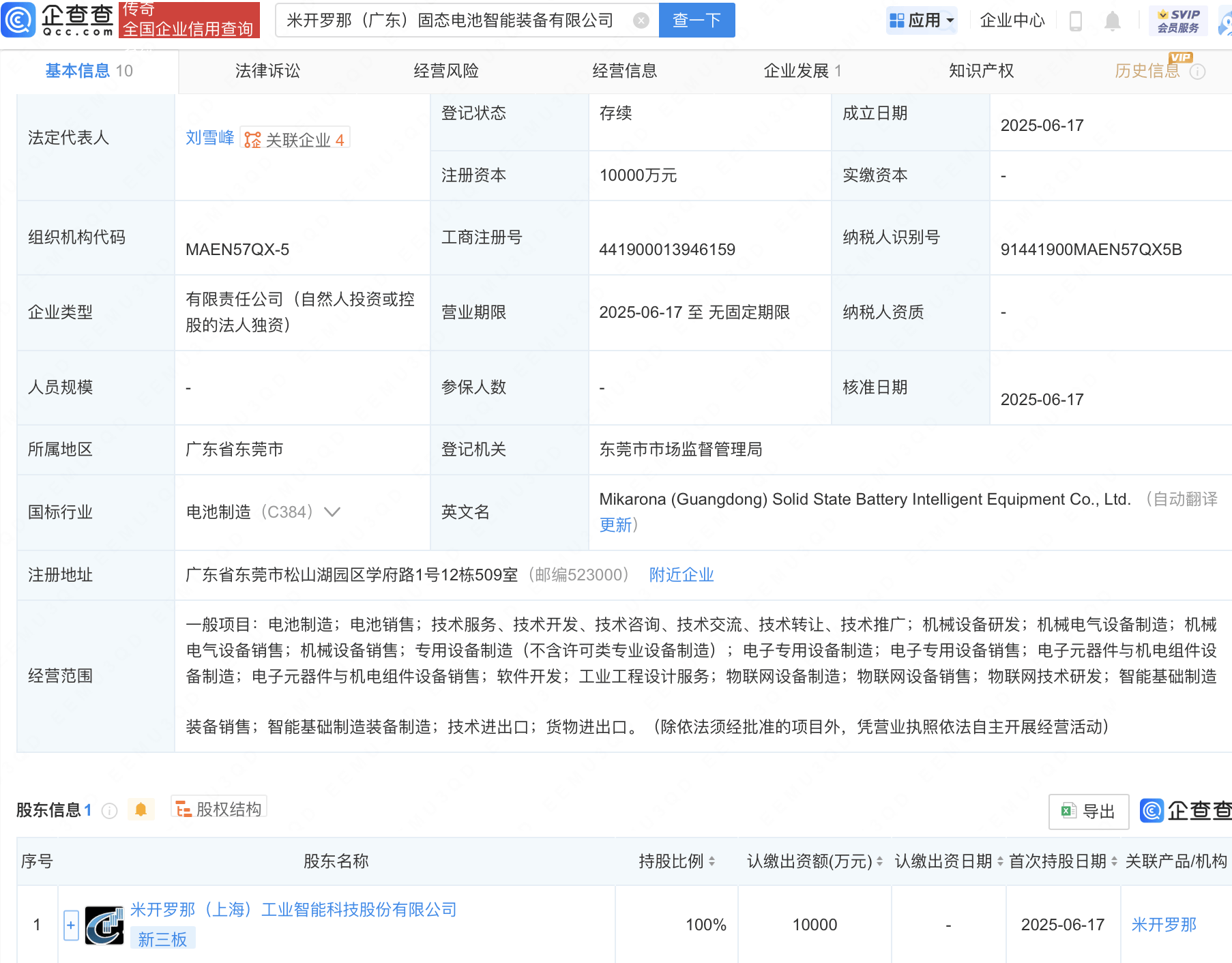Open 米开罗那（上海）工业智能科技股份有限公司 link
1232x963 pixels.
coord(293,910)
